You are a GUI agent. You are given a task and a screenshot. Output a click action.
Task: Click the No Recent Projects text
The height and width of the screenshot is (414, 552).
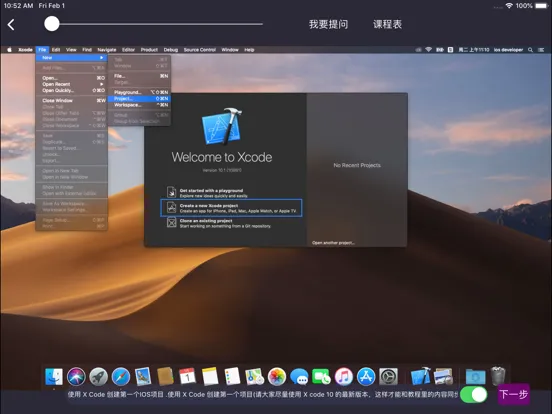click(x=357, y=165)
